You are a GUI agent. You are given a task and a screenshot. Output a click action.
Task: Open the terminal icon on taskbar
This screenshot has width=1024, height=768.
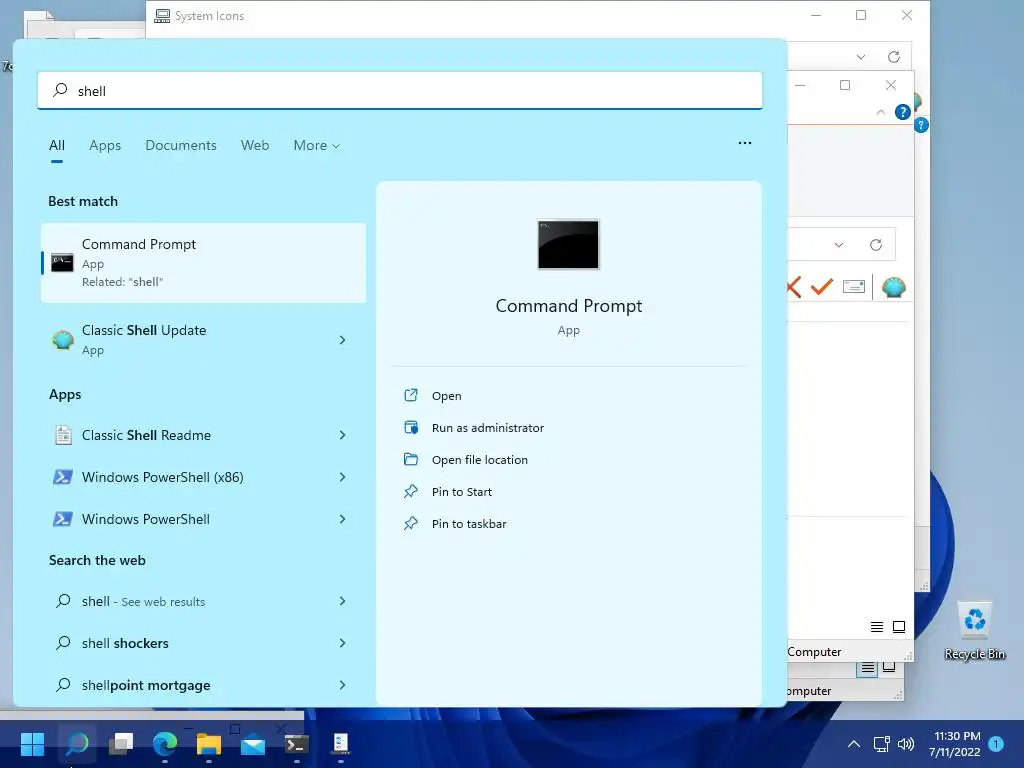(x=296, y=744)
